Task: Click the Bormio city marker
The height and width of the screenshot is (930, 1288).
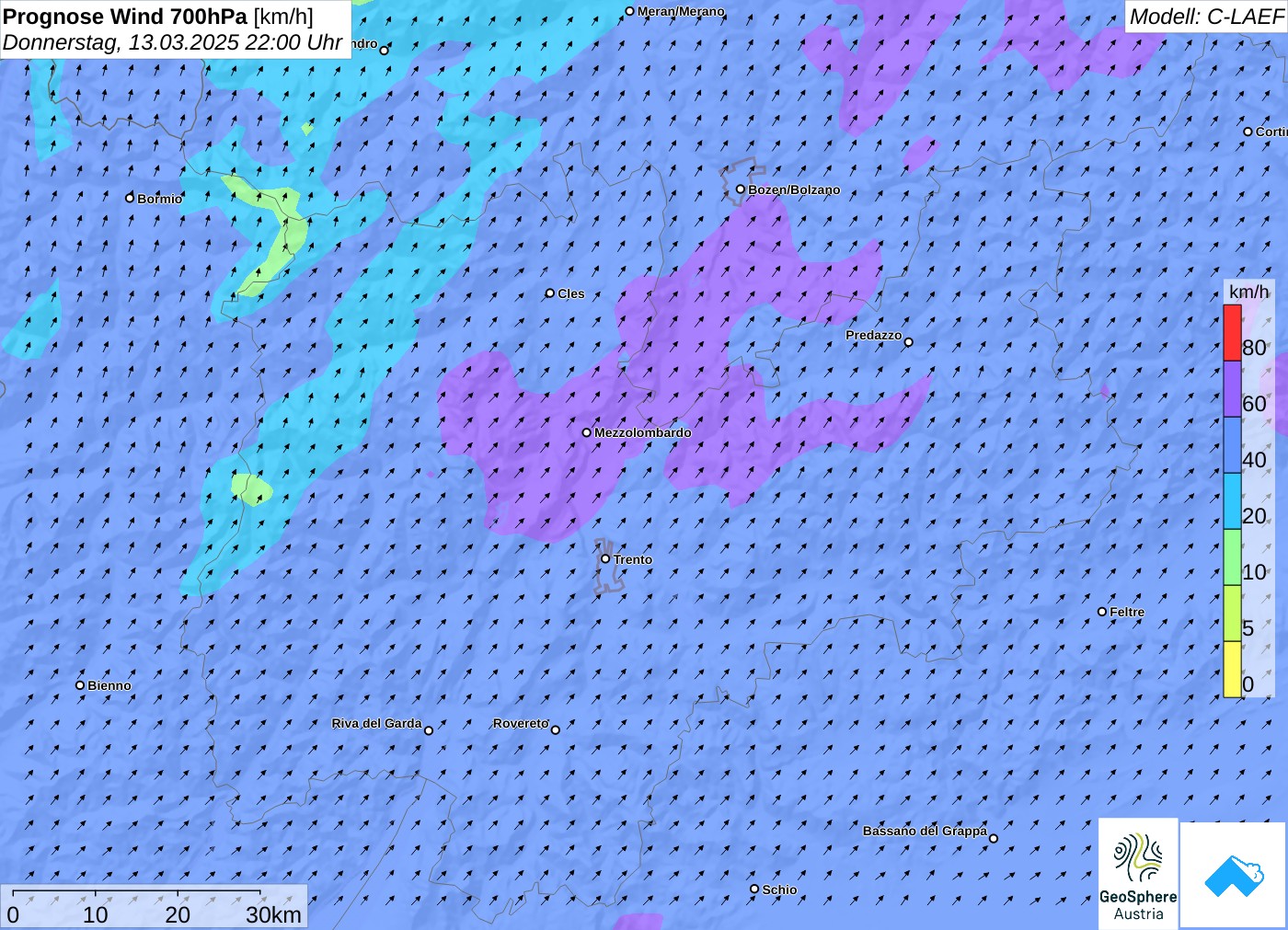Action: point(130,198)
